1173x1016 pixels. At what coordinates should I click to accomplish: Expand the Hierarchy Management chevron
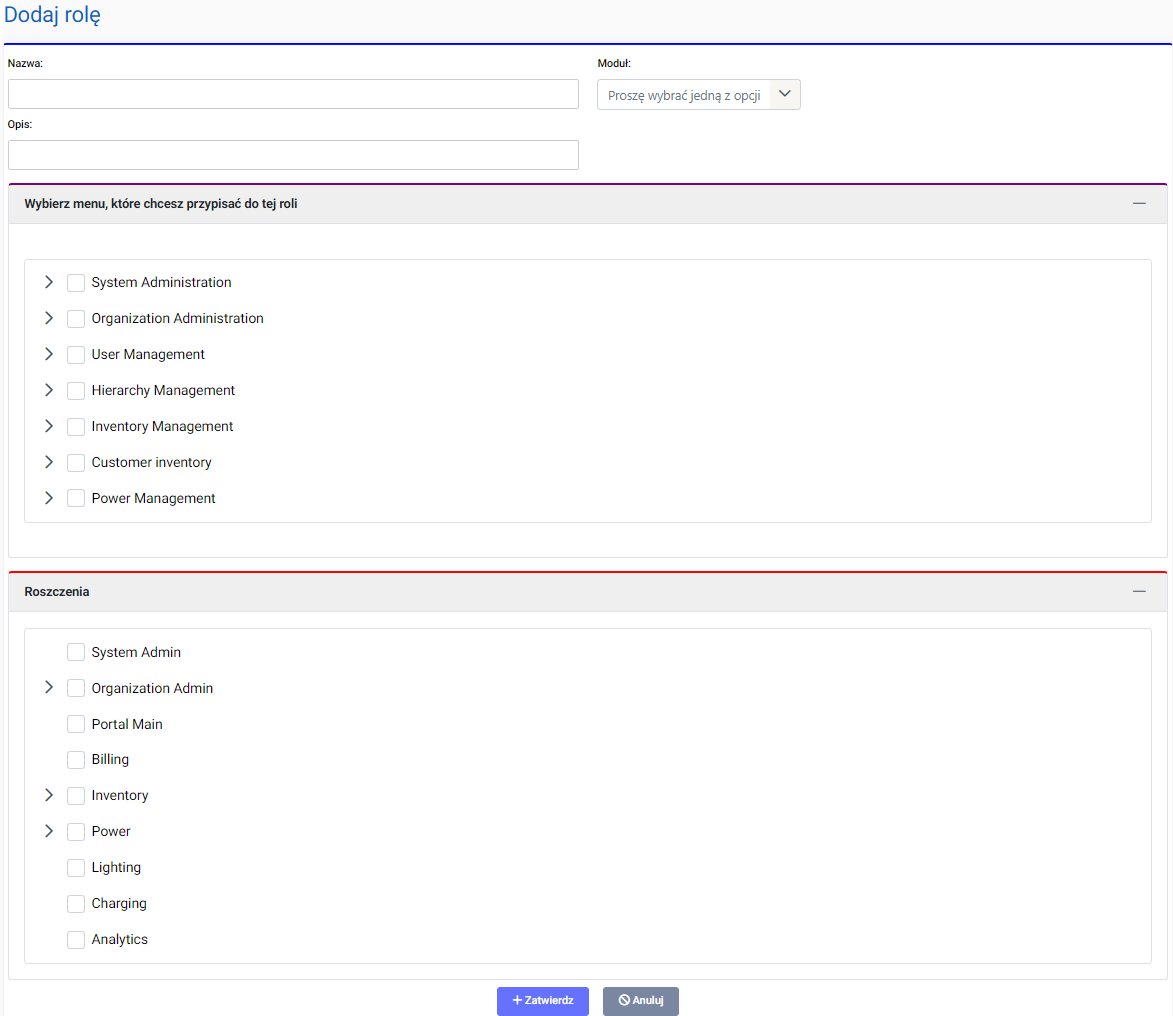tap(49, 390)
